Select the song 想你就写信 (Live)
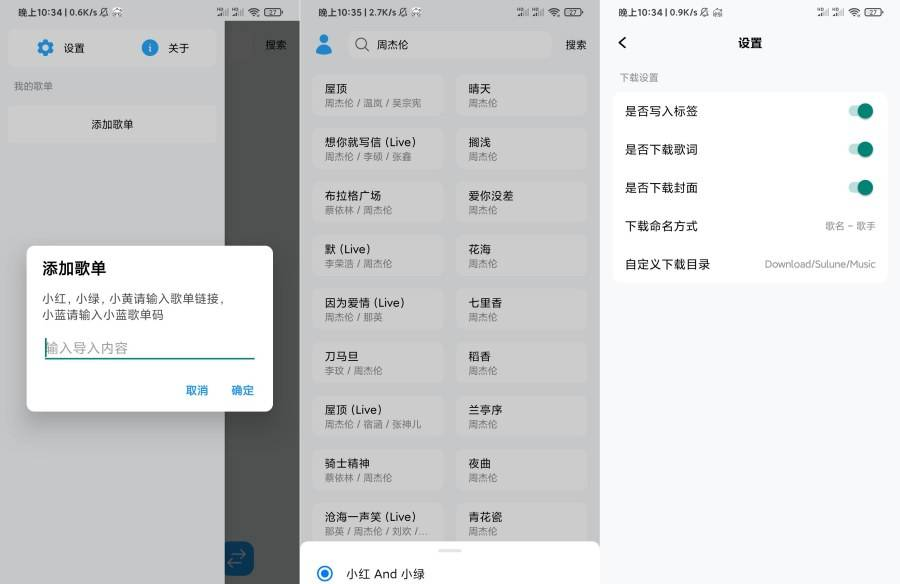 (x=378, y=149)
